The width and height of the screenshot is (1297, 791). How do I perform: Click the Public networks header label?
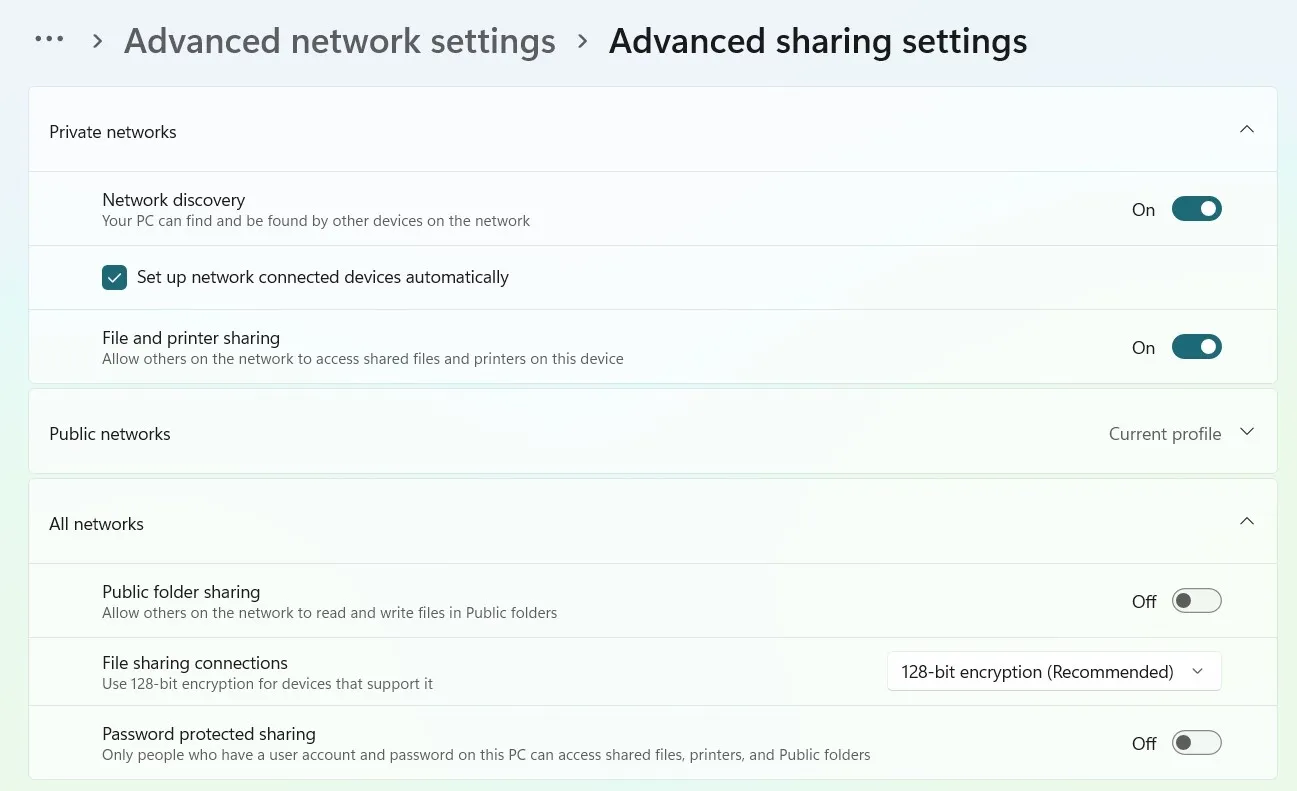[x=110, y=434]
